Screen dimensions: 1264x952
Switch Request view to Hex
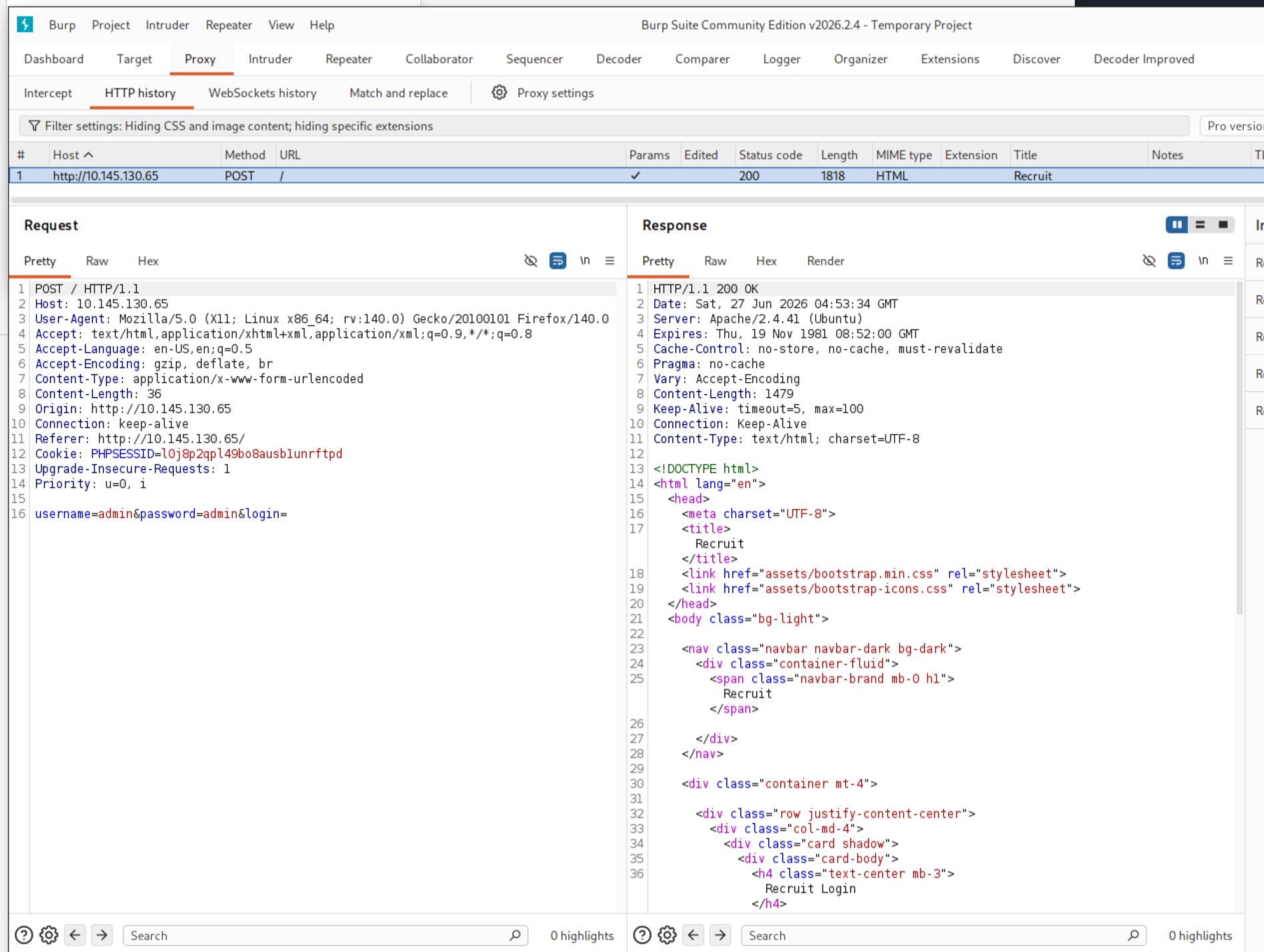148,261
